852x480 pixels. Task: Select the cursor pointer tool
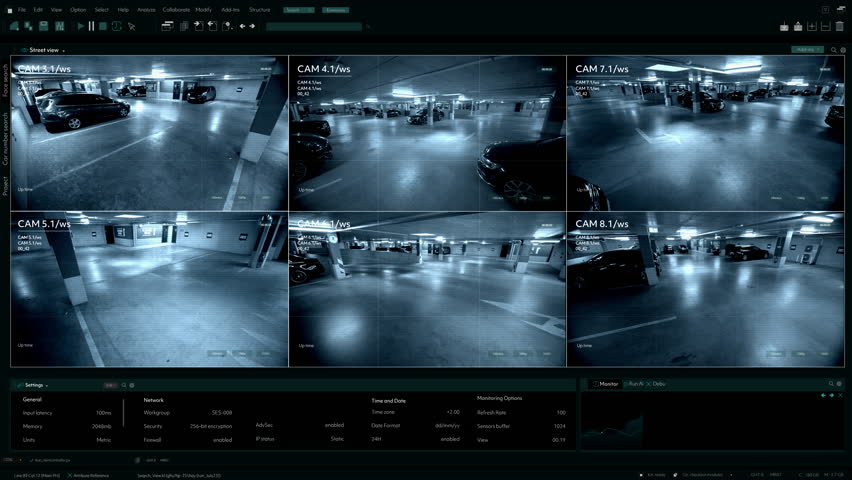click(x=132, y=26)
